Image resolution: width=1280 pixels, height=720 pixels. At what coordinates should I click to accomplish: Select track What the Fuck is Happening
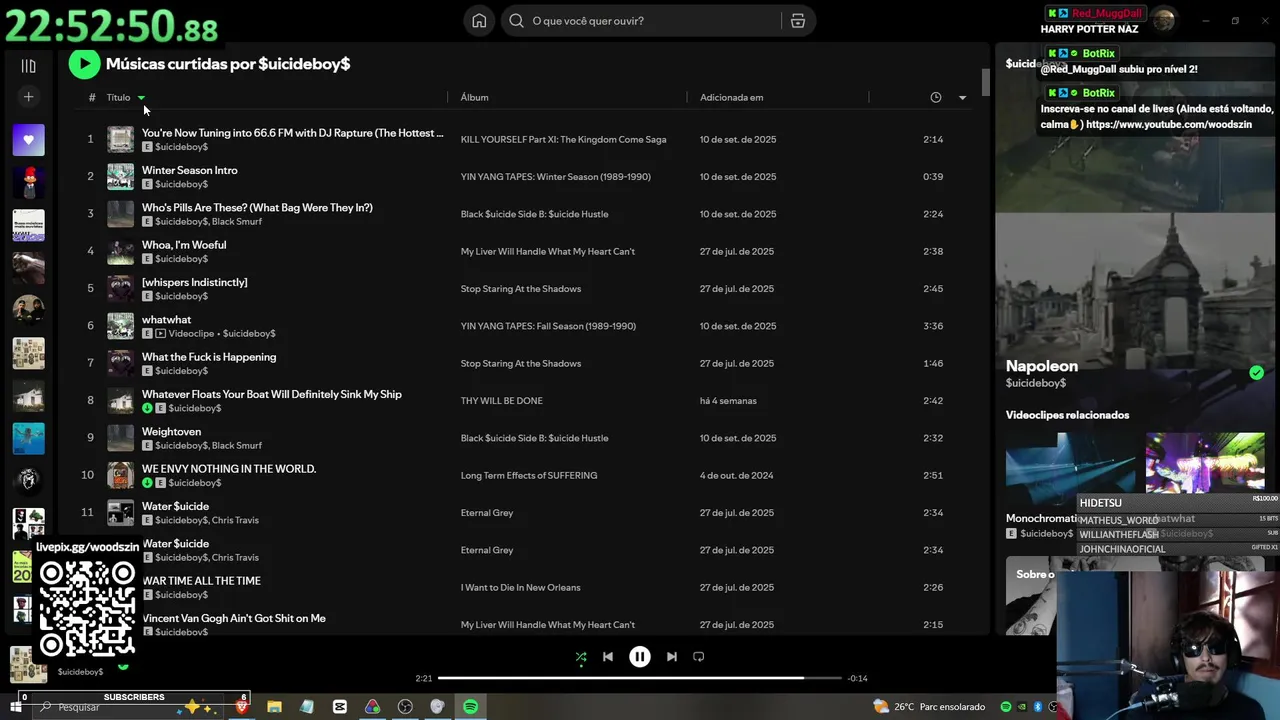tap(209, 357)
